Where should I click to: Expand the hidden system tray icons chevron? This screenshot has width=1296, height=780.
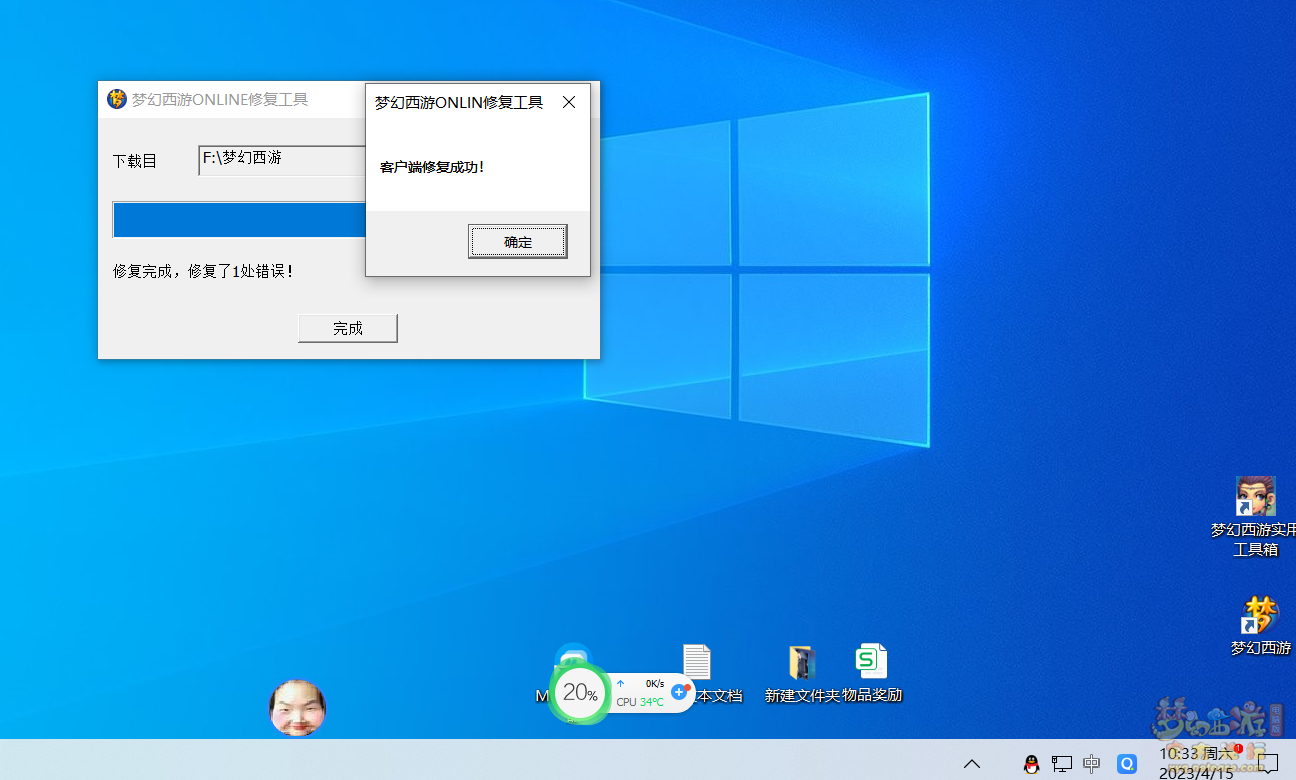click(971, 764)
